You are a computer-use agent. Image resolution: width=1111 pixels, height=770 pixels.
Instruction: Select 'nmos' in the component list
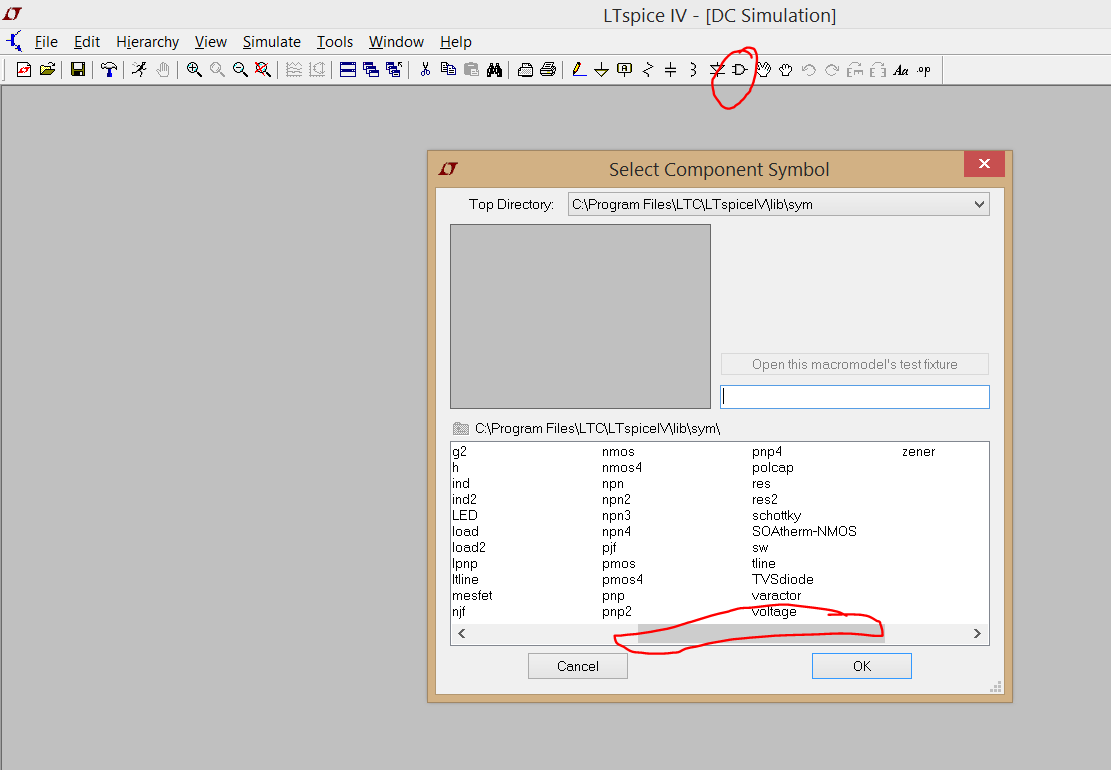point(618,451)
